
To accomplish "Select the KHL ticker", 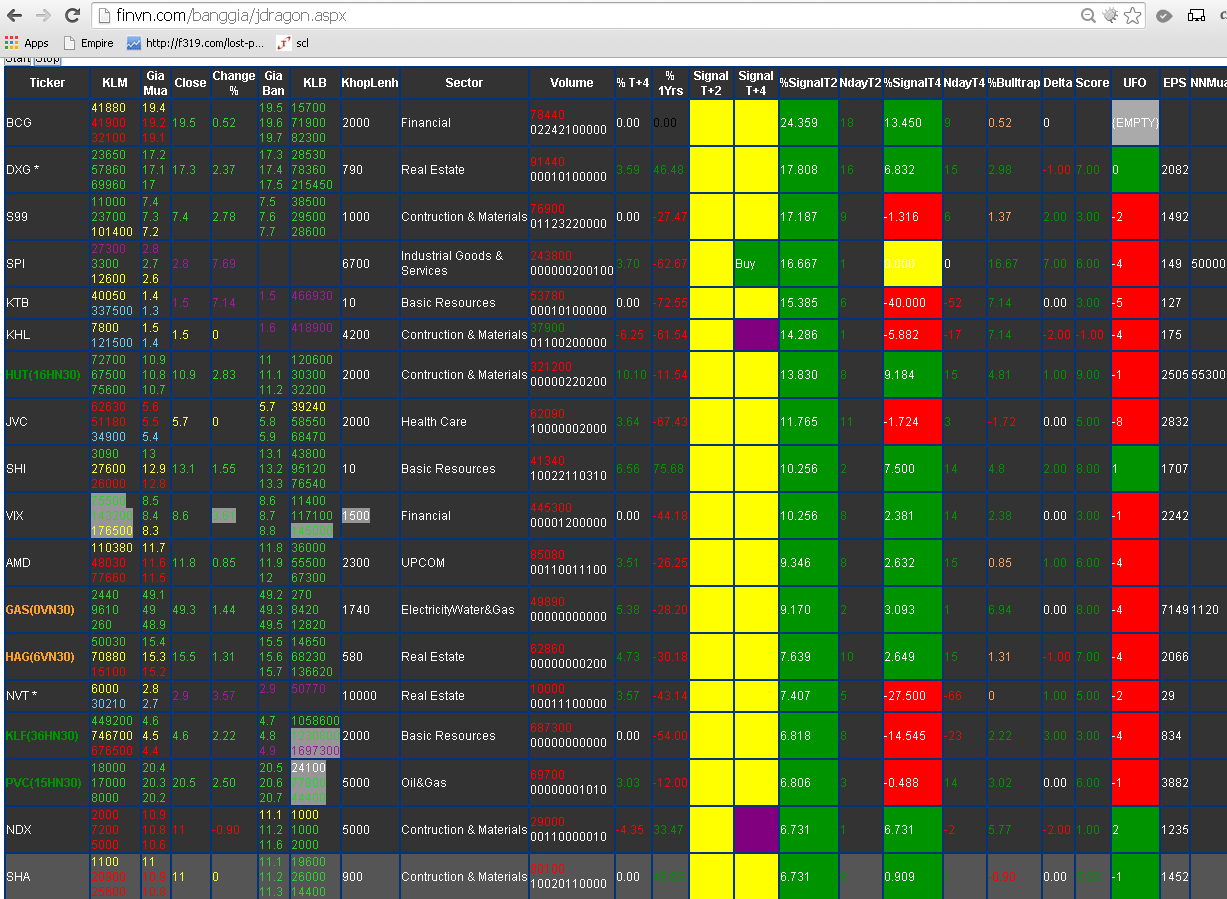I will coord(18,335).
